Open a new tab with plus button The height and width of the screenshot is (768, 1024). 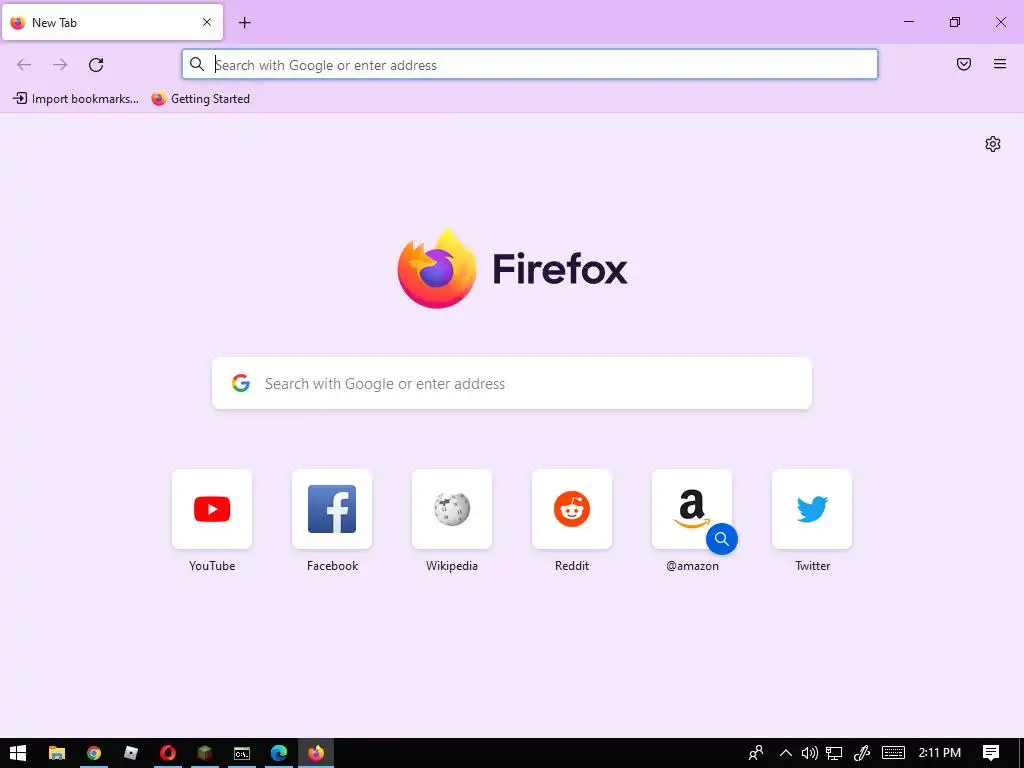(244, 23)
